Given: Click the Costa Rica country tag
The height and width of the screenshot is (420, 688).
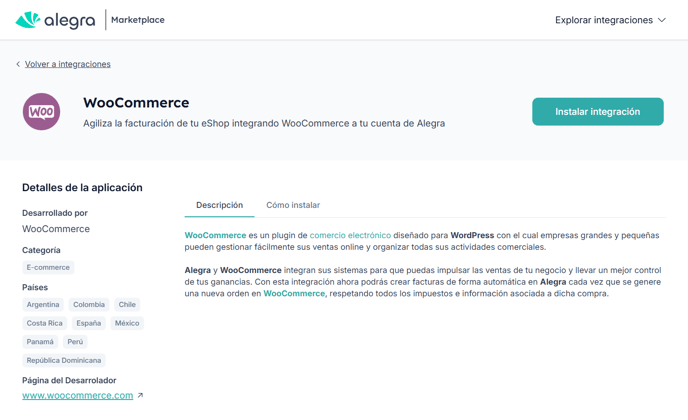Looking at the screenshot, I should 45,323.
